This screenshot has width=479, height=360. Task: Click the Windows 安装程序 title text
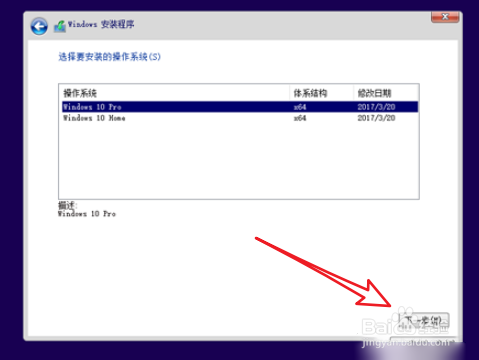(101, 24)
